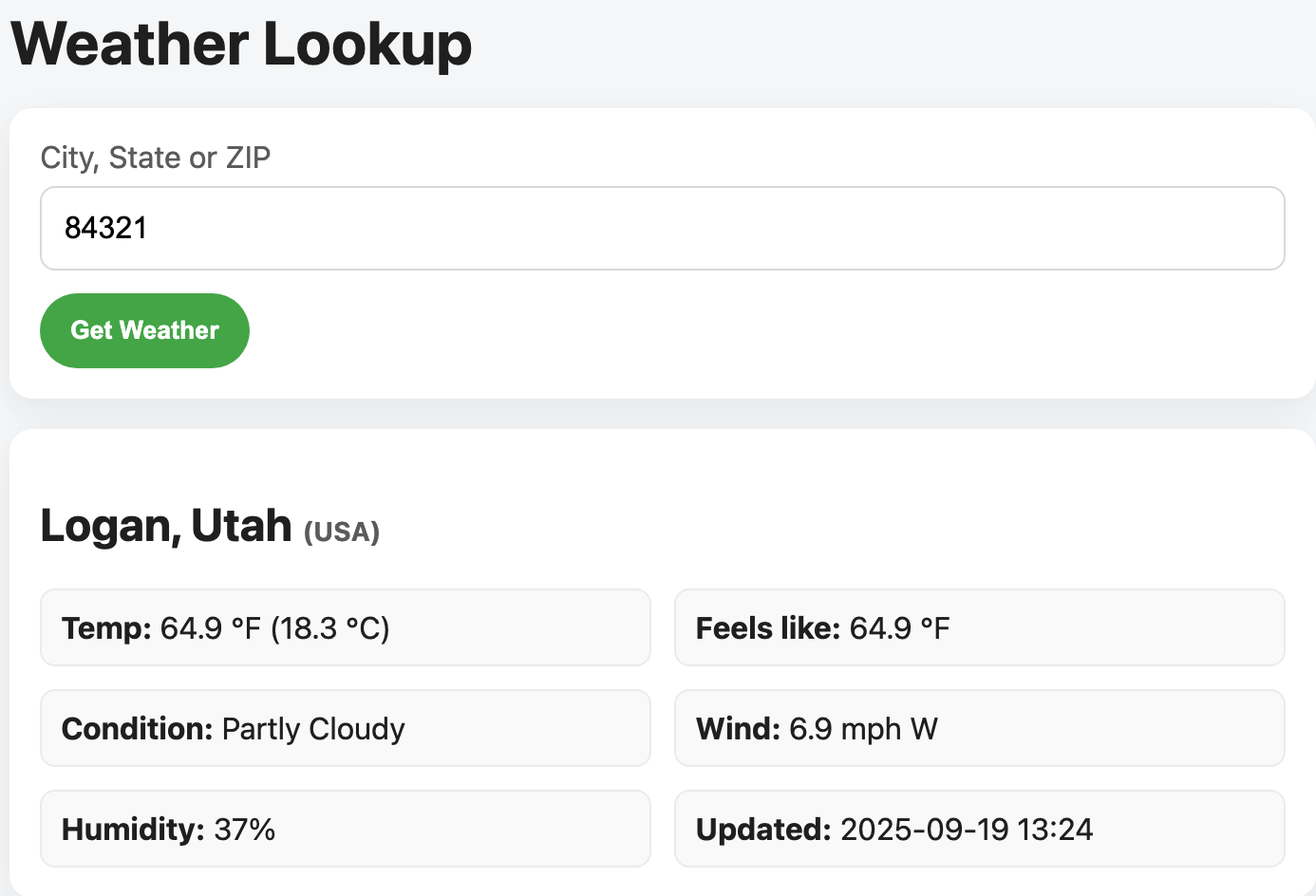Click the Wind card showing 6.9 mph
This screenshot has width=1316, height=896.
[979, 728]
